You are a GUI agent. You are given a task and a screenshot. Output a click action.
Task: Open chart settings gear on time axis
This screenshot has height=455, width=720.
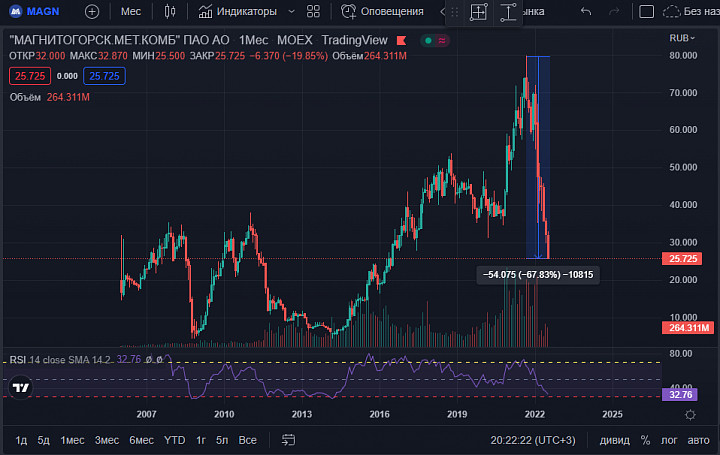(690, 415)
